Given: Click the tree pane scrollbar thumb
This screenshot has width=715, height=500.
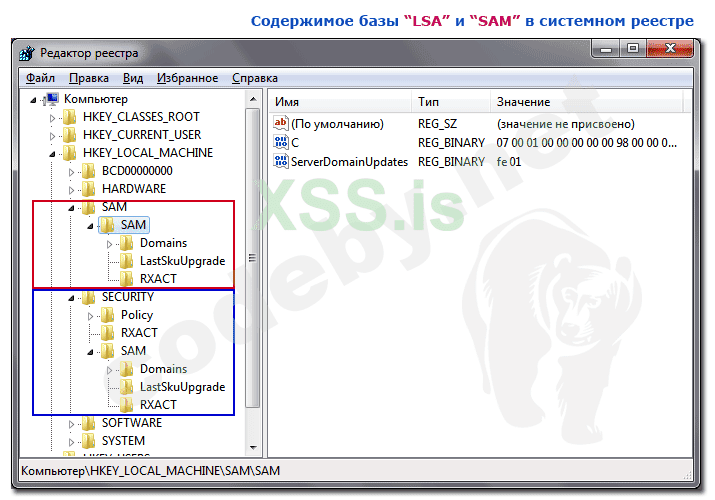Looking at the screenshot, I should 253,258.
